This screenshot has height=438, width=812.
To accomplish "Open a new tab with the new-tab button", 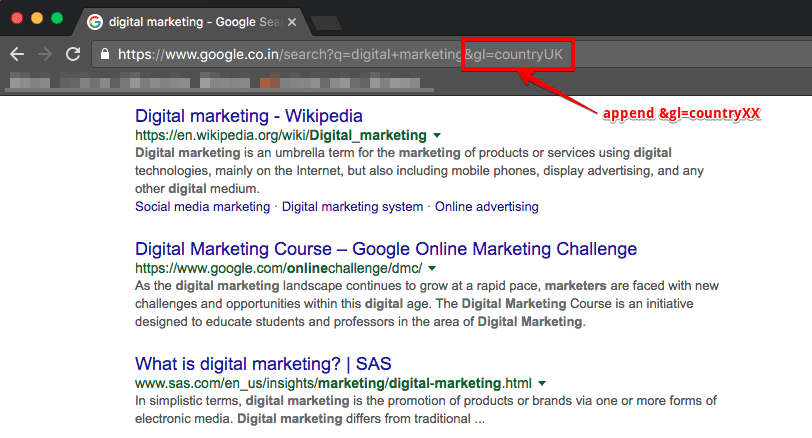I will (325, 22).
